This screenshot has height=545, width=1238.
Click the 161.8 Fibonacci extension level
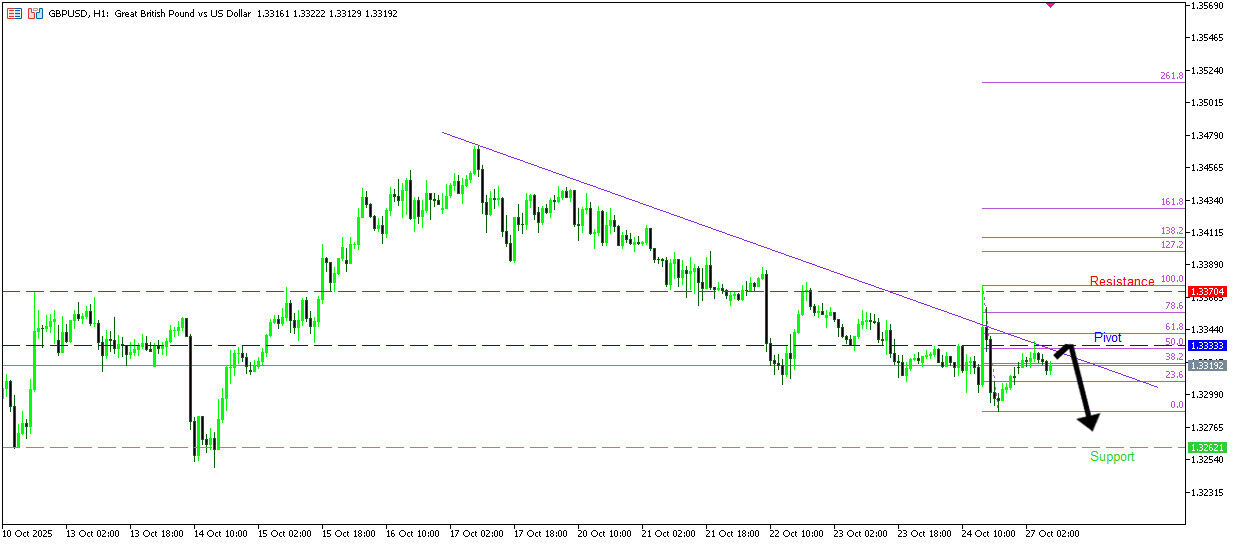(1171, 202)
